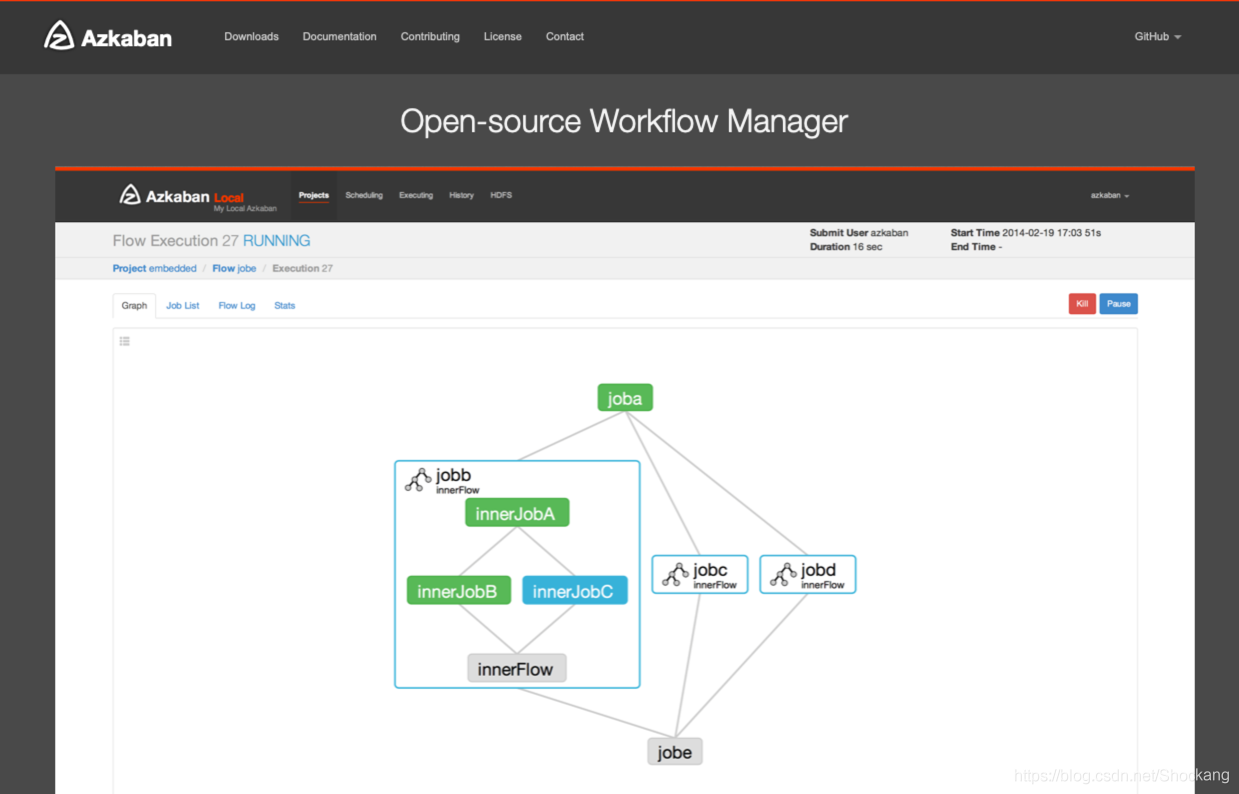The height and width of the screenshot is (794, 1239).
Task: Open the Flow jobe breadcrumb link
Action: 234,268
